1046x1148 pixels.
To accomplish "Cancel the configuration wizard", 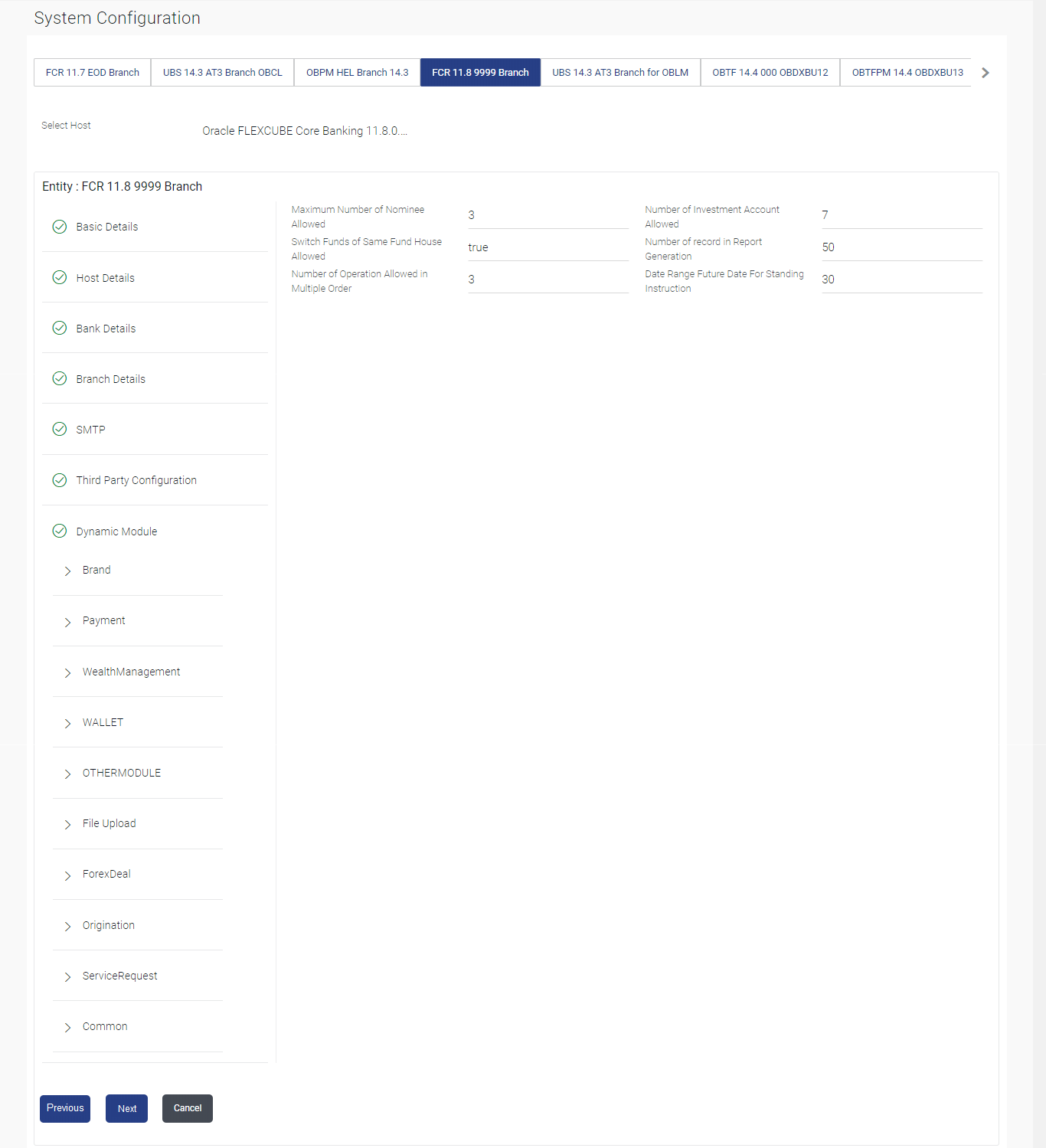I will pos(188,1109).
